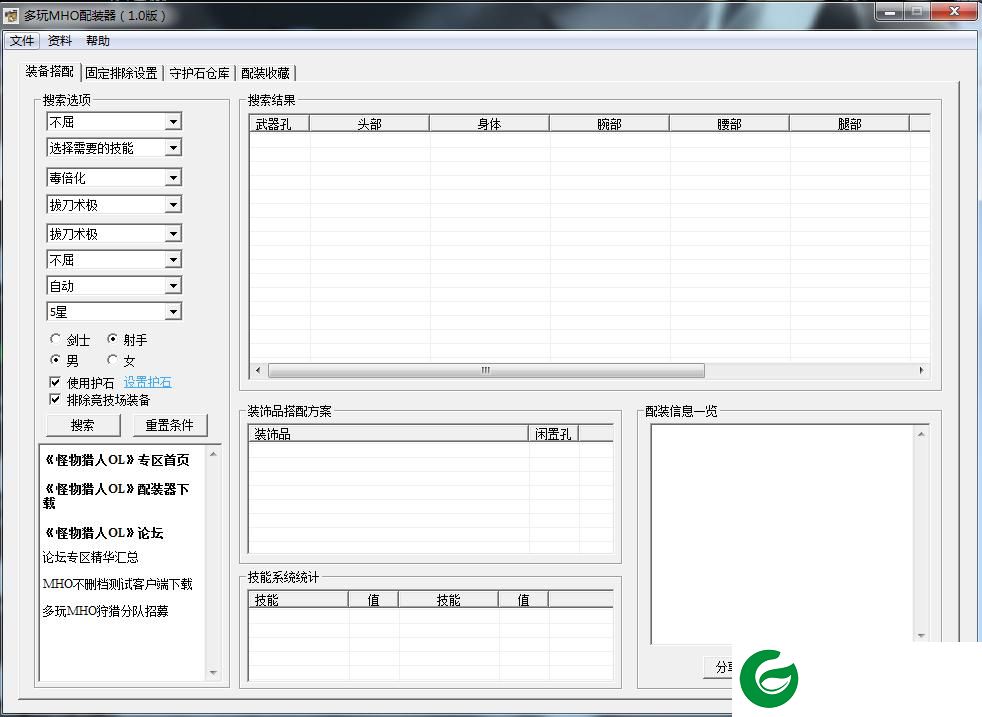This screenshot has height=717, width=982.
Task: Open the 设置护石 link
Action: (147, 382)
